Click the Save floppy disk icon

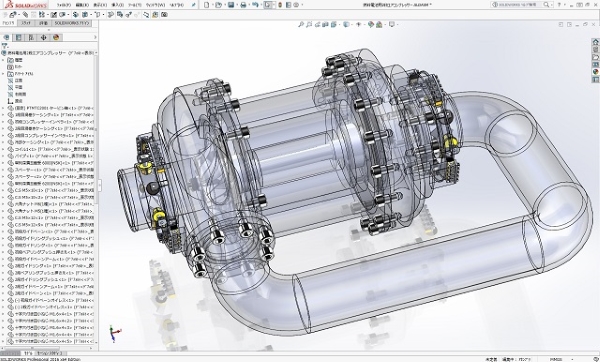click(x=231, y=5)
